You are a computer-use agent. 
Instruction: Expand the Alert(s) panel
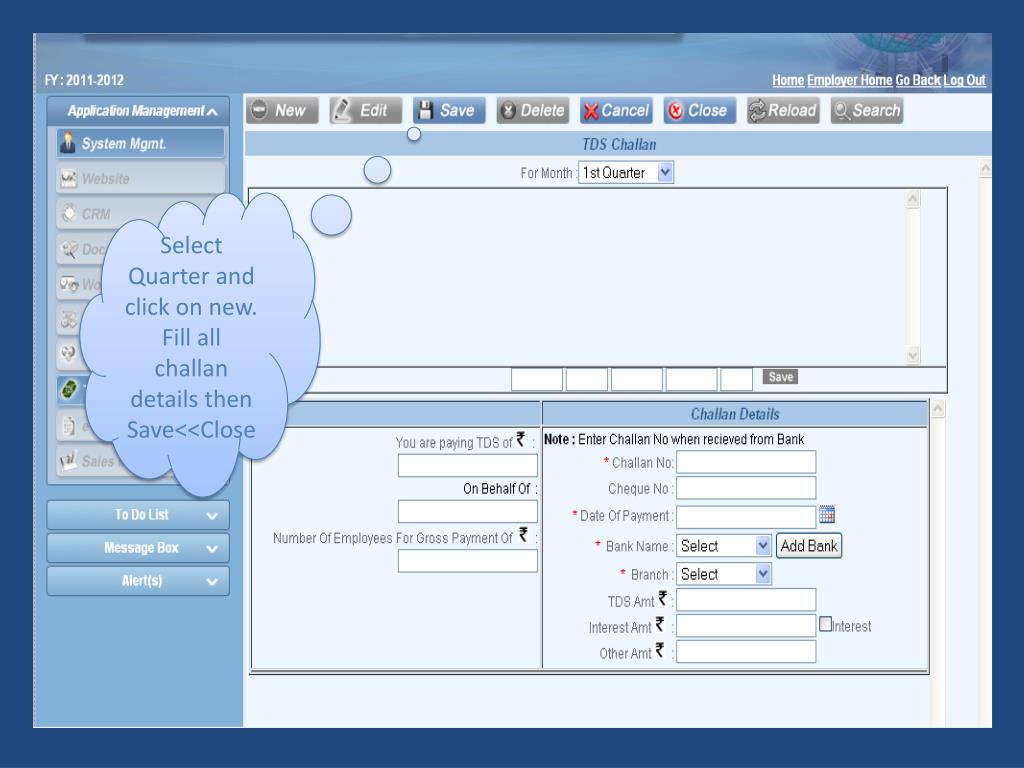(138, 581)
